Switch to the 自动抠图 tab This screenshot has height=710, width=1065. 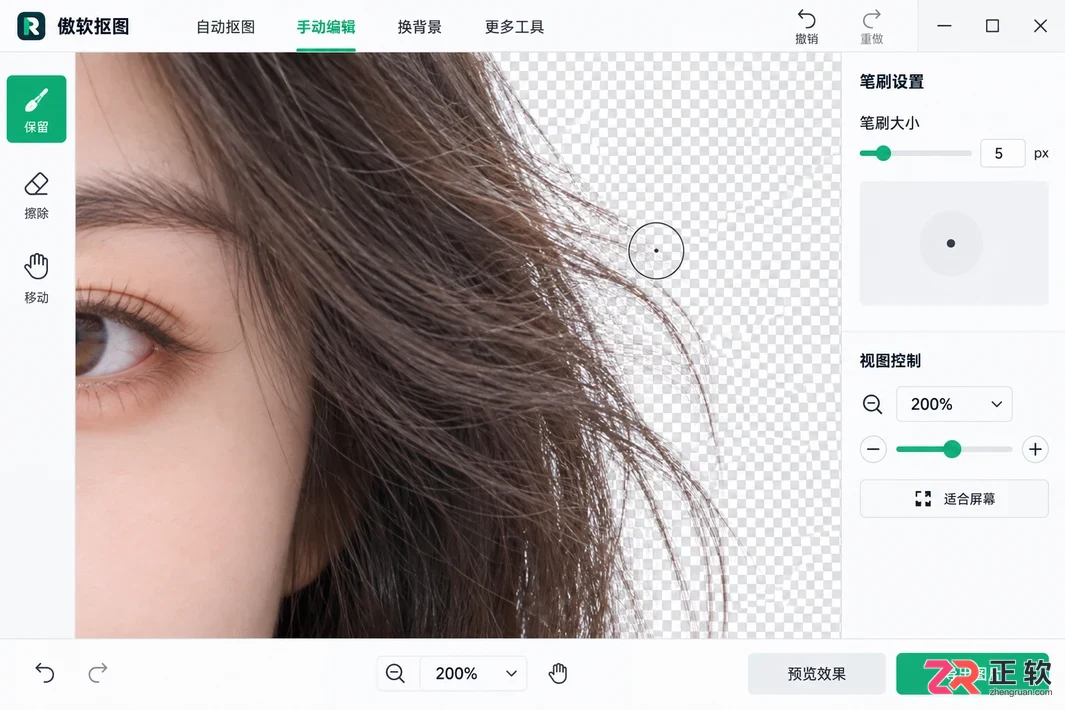pos(225,27)
